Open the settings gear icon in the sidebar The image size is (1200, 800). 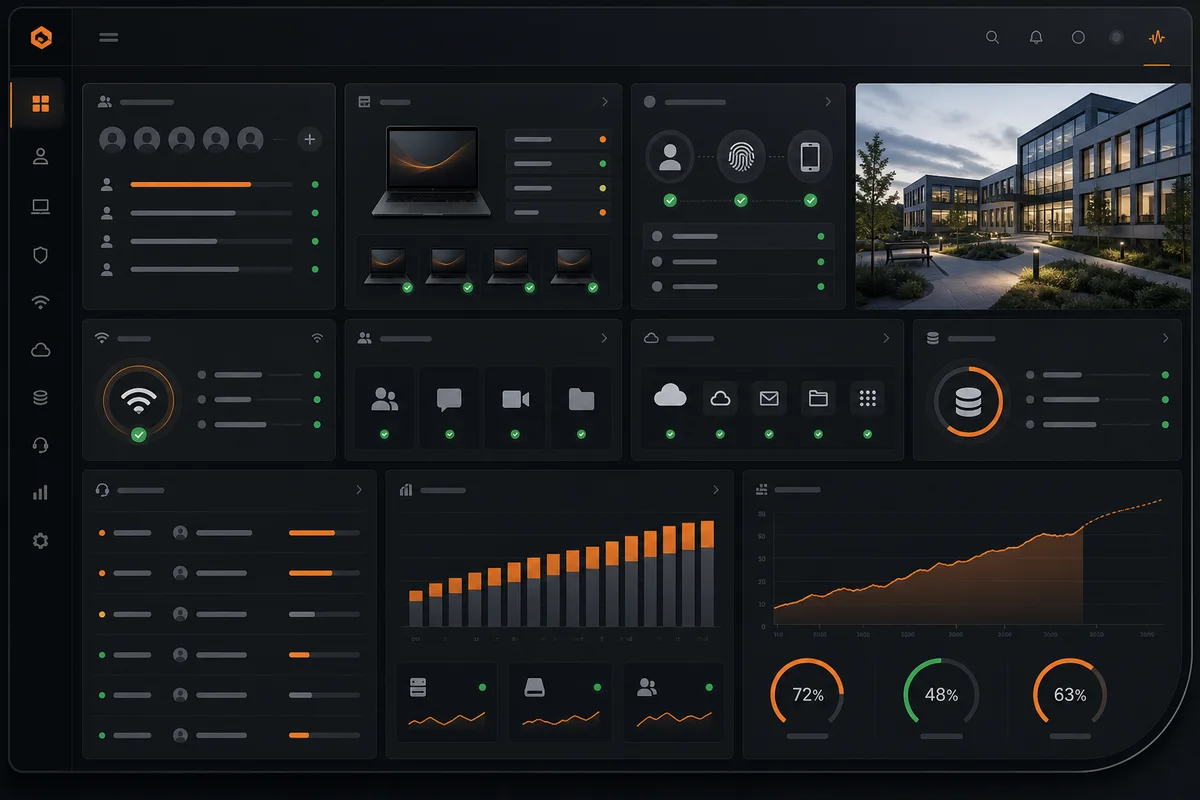[40, 541]
